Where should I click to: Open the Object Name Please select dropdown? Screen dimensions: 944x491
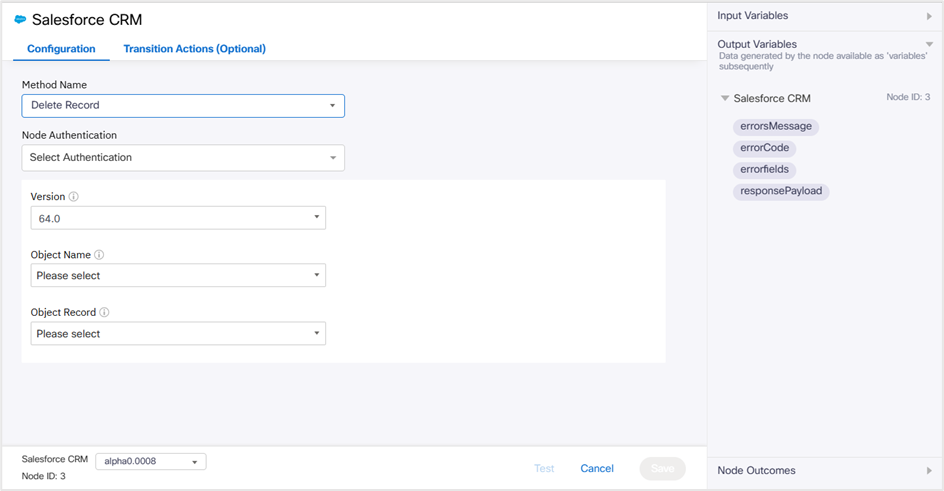click(178, 275)
